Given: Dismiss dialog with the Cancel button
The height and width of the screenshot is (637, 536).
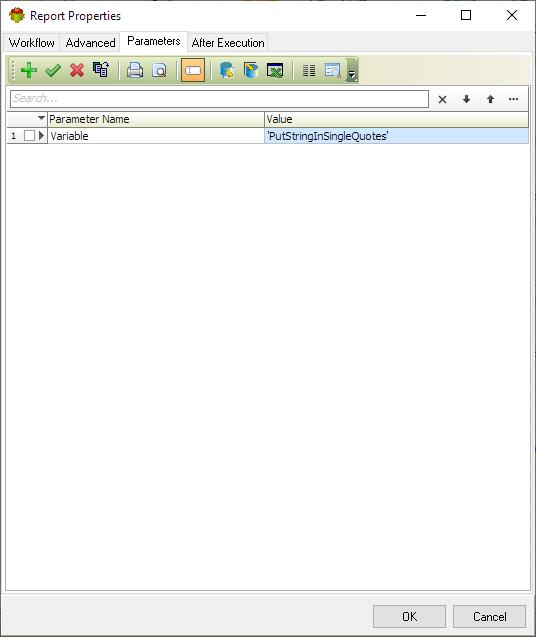Looking at the screenshot, I should (x=489, y=616).
